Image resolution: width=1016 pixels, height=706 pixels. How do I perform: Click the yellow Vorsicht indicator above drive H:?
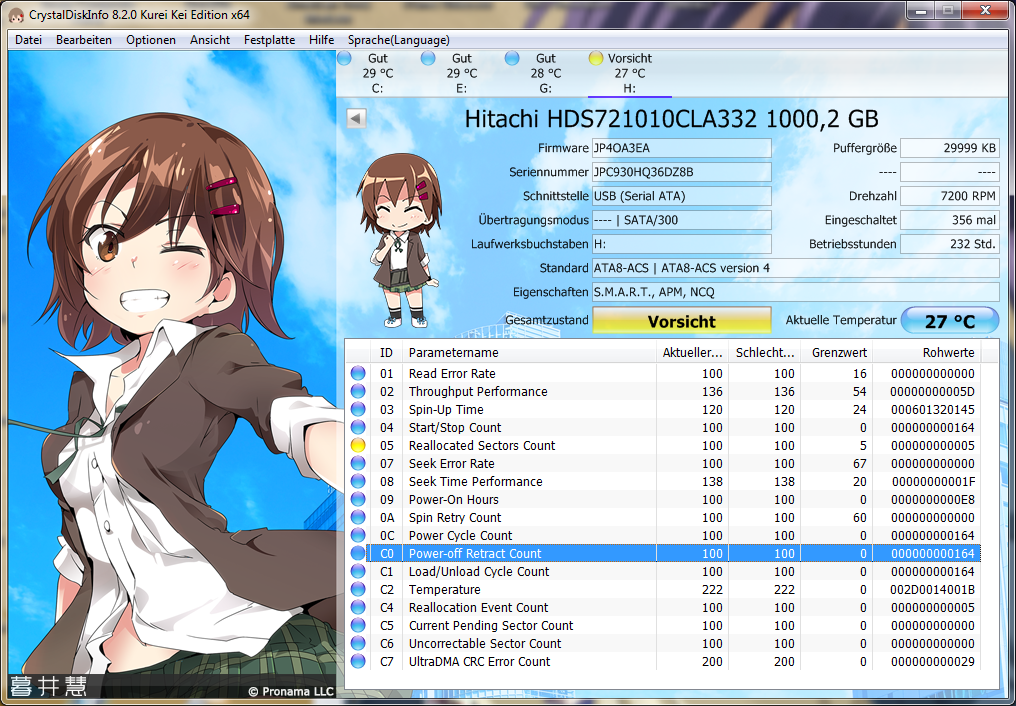[x=594, y=58]
